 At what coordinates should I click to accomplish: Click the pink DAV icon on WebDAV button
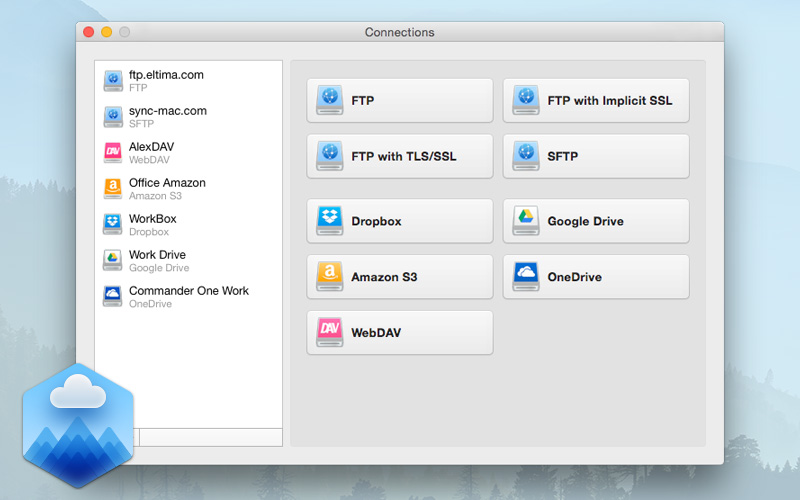tap(330, 332)
